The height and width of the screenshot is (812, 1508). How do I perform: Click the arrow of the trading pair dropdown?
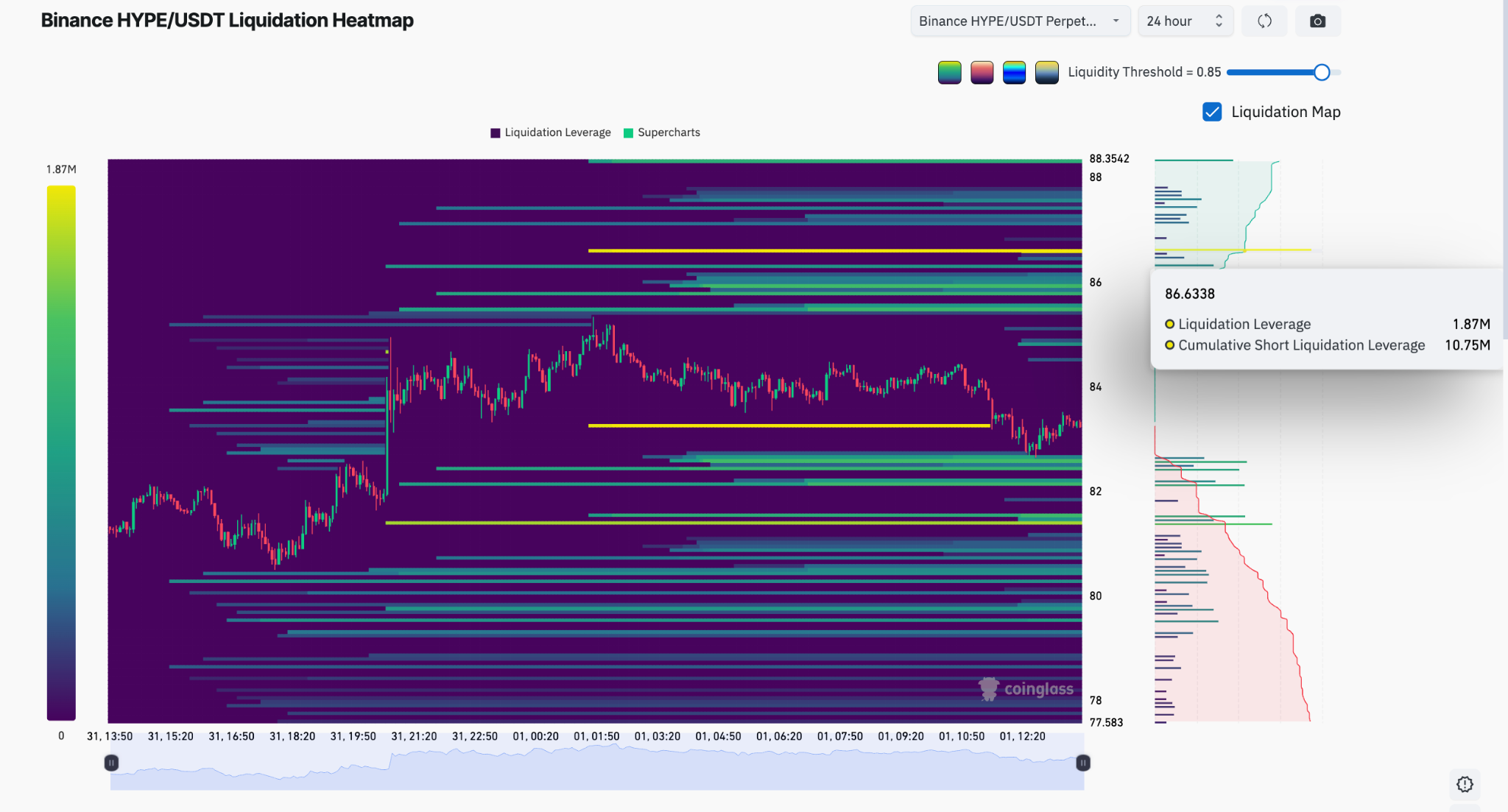[1116, 21]
